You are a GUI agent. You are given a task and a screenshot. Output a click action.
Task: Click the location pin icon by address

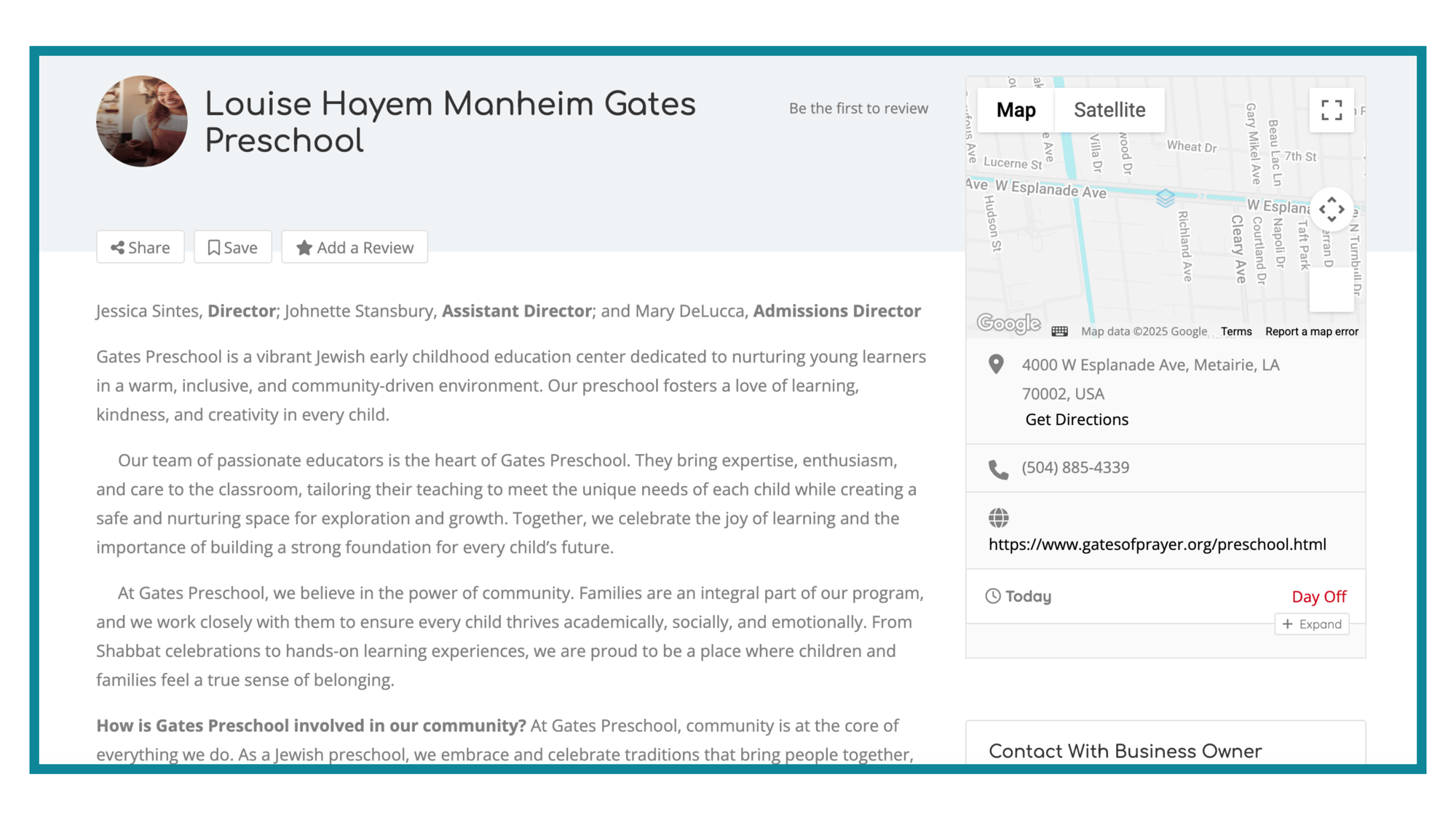(x=996, y=365)
